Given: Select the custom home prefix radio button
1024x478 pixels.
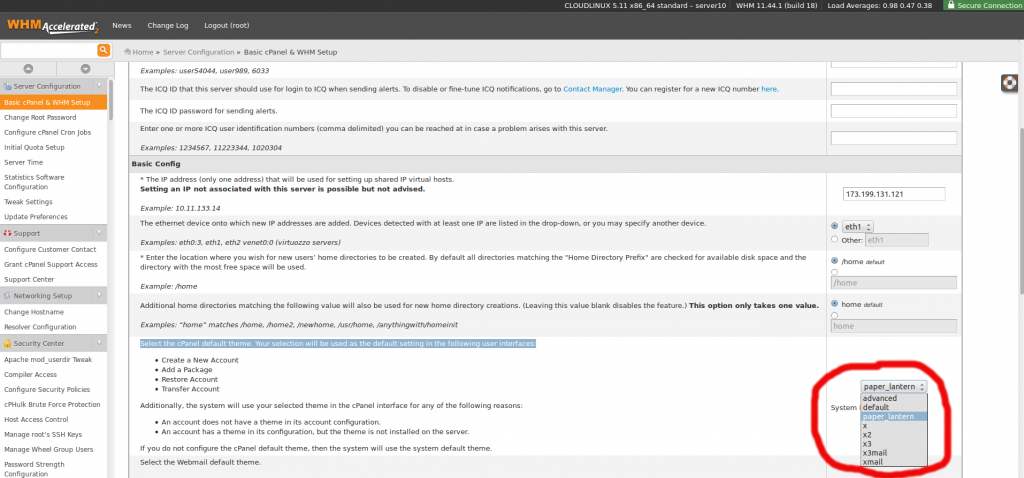Looking at the screenshot, I should click(835, 315).
